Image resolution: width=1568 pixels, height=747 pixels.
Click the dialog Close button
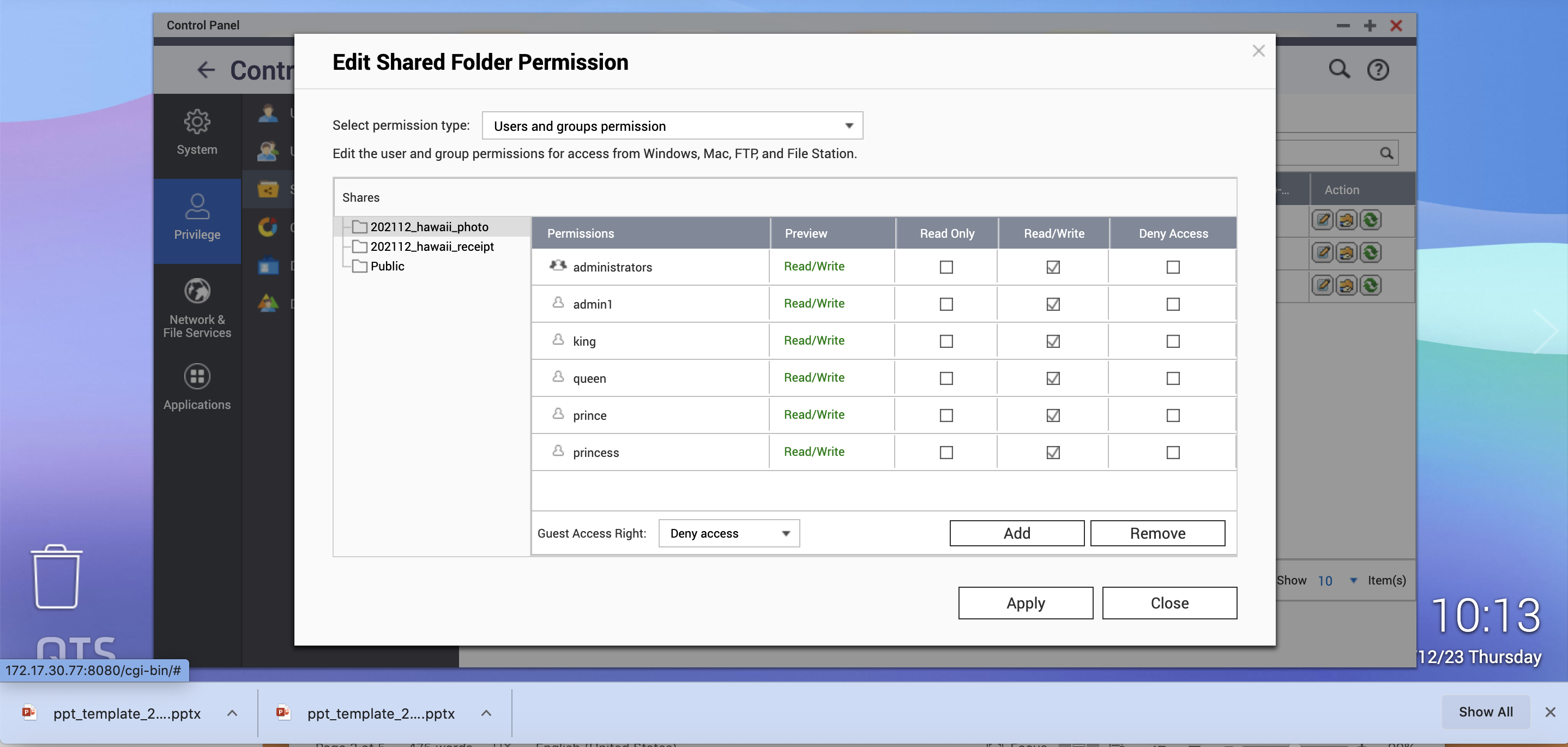(x=1169, y=603)
